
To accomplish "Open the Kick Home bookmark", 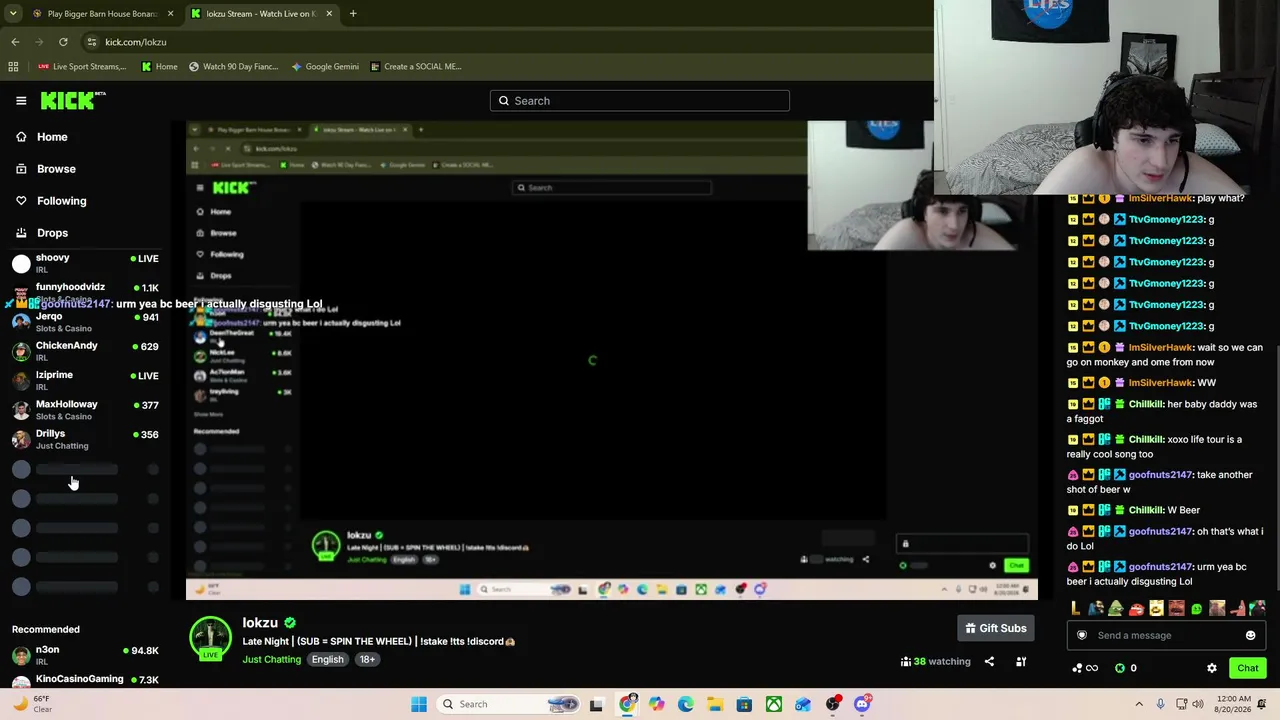I will tap(160, 67).
